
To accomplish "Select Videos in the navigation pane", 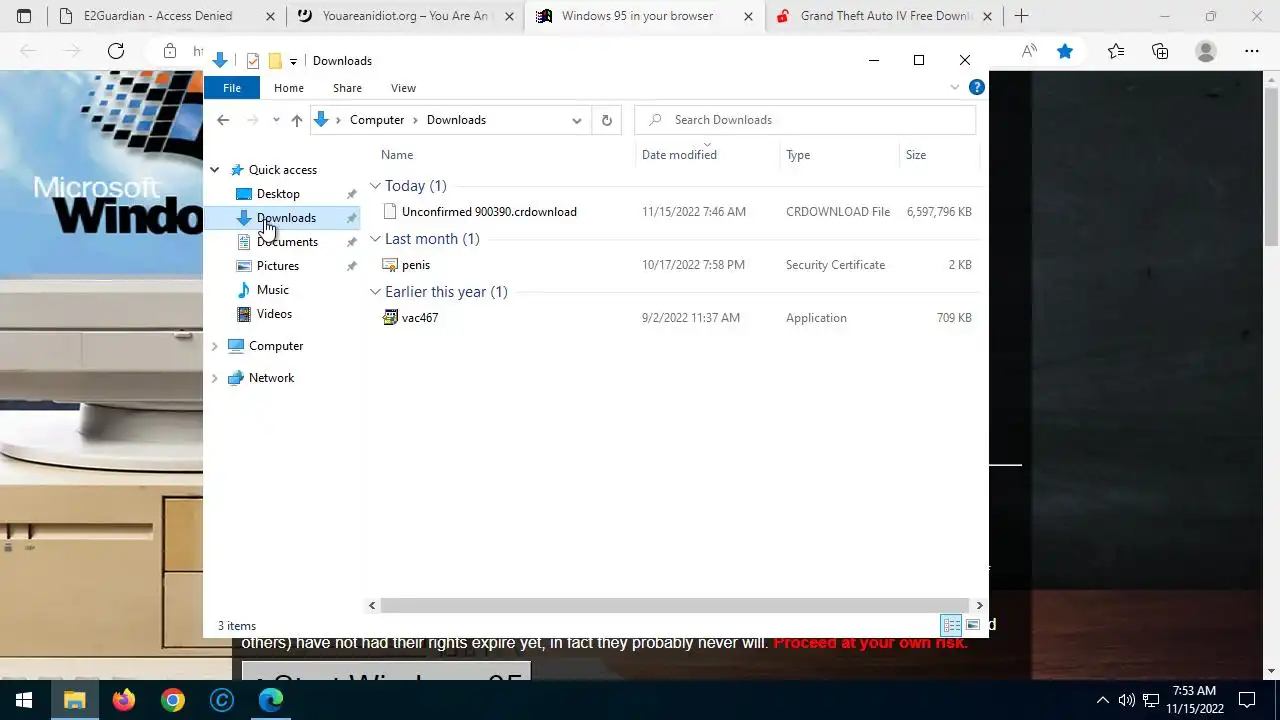I will click(x=274, y=314).
